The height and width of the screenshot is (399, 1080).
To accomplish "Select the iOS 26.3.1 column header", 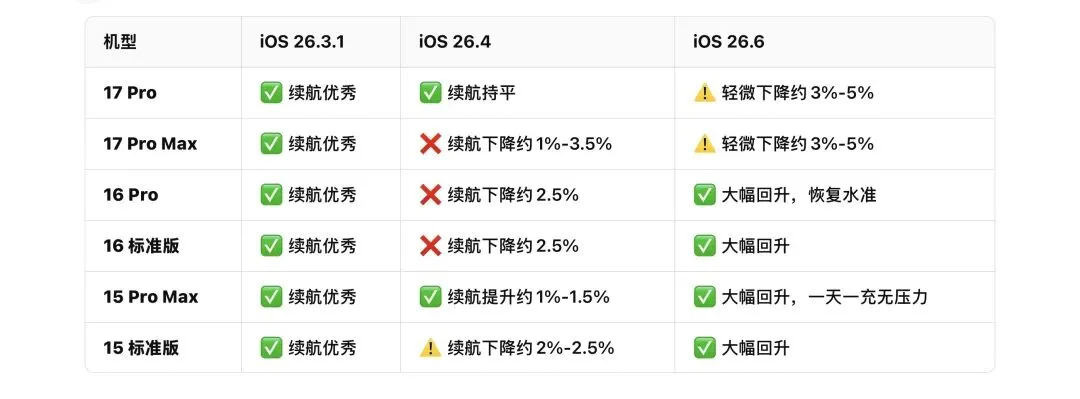I will click(302, 42).
